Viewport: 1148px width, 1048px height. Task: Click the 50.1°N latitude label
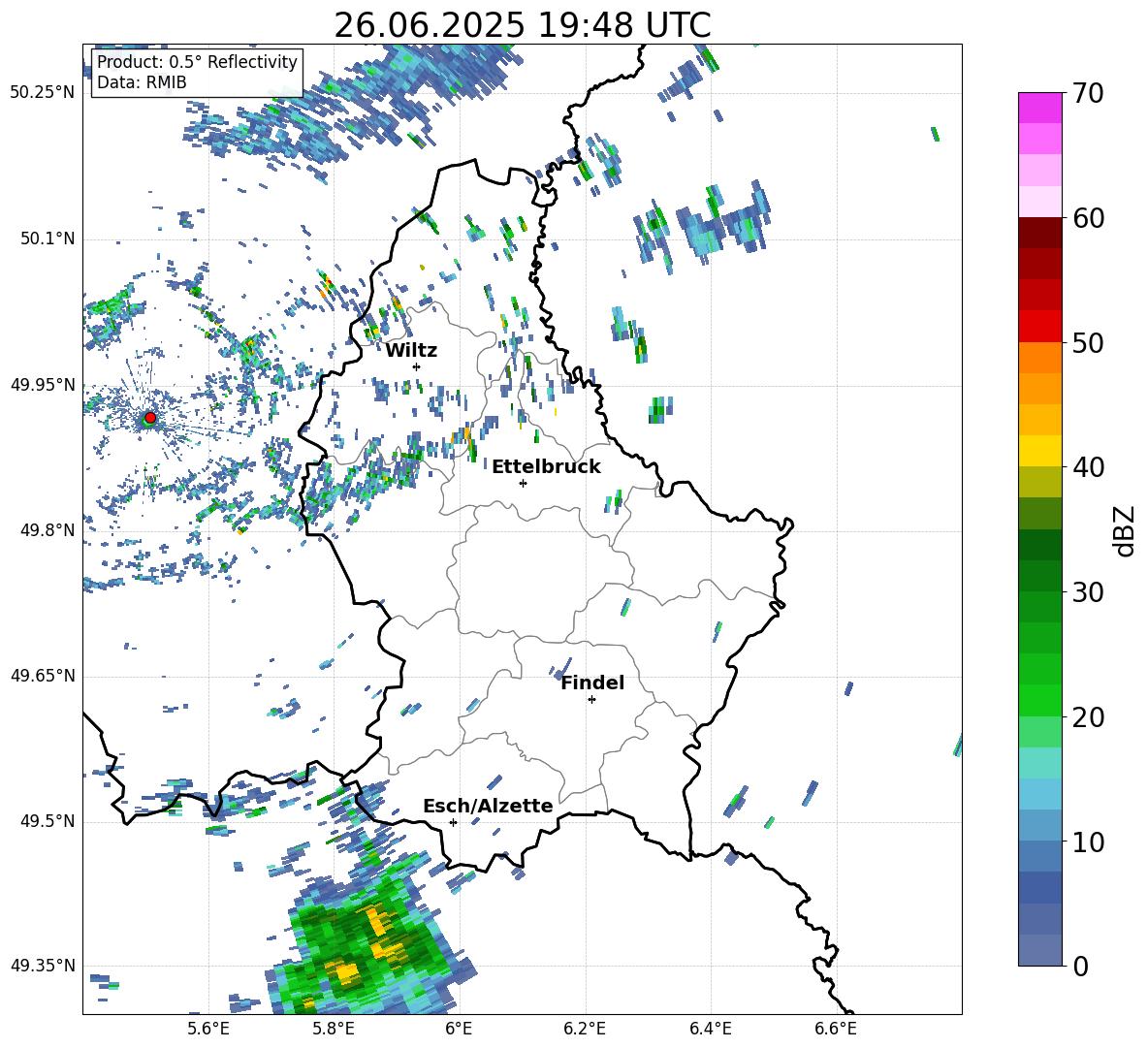(48, 239)
